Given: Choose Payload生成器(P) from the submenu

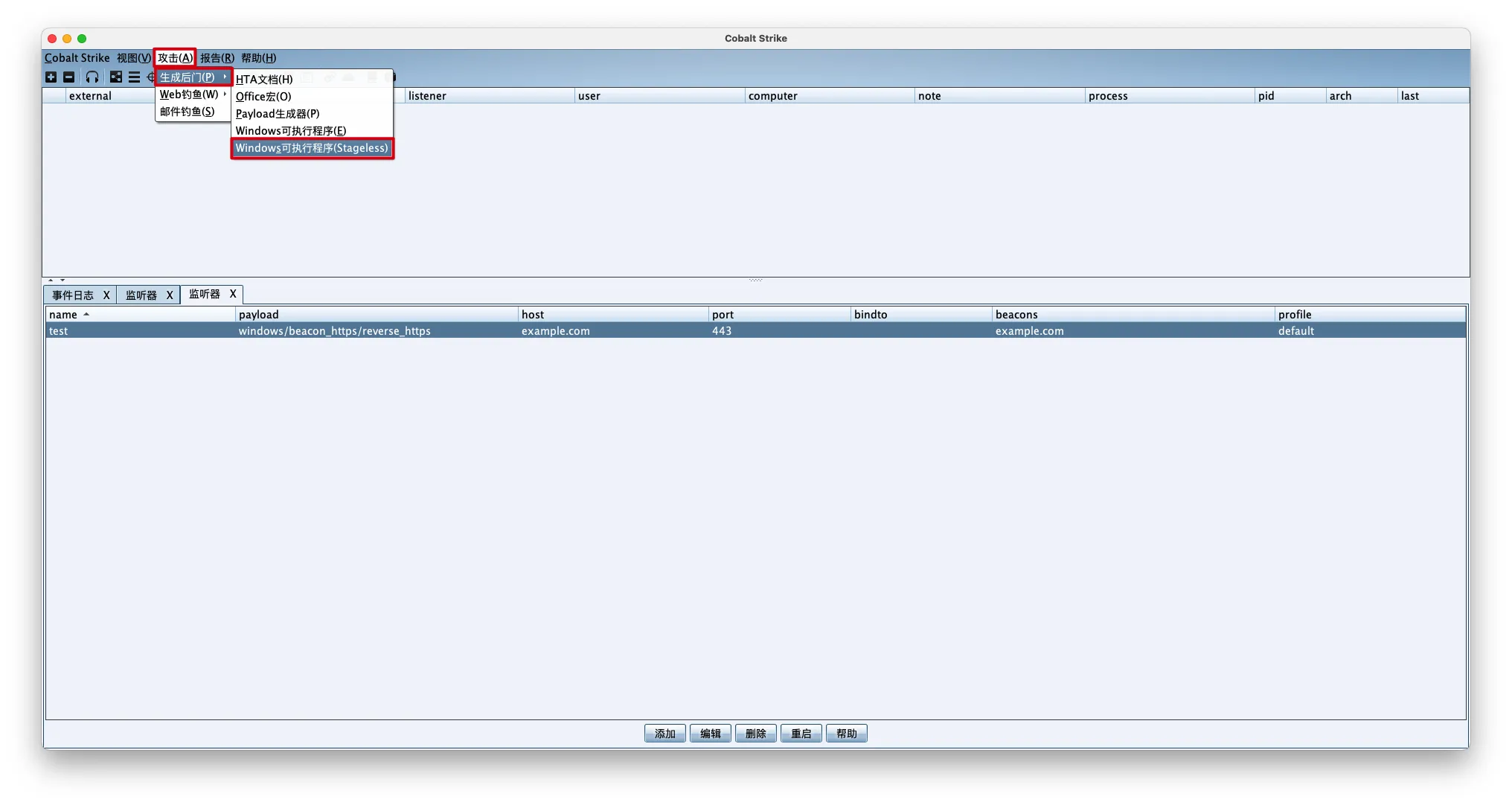Looking at the screenshot, I should click(313, 114).
